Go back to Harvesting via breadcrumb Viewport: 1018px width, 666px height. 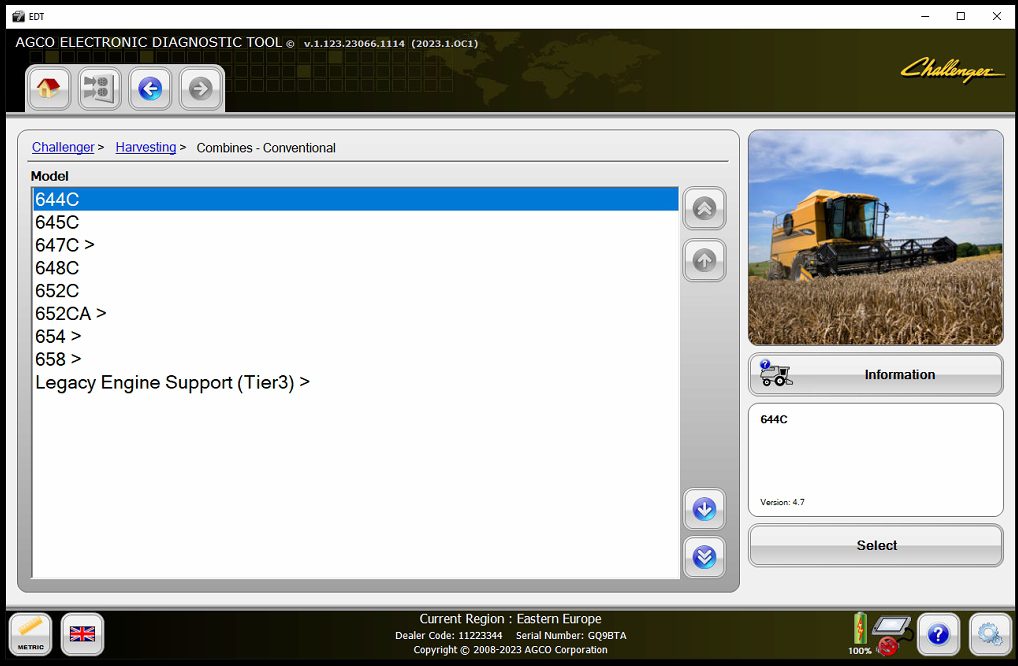tap(145, 147)
